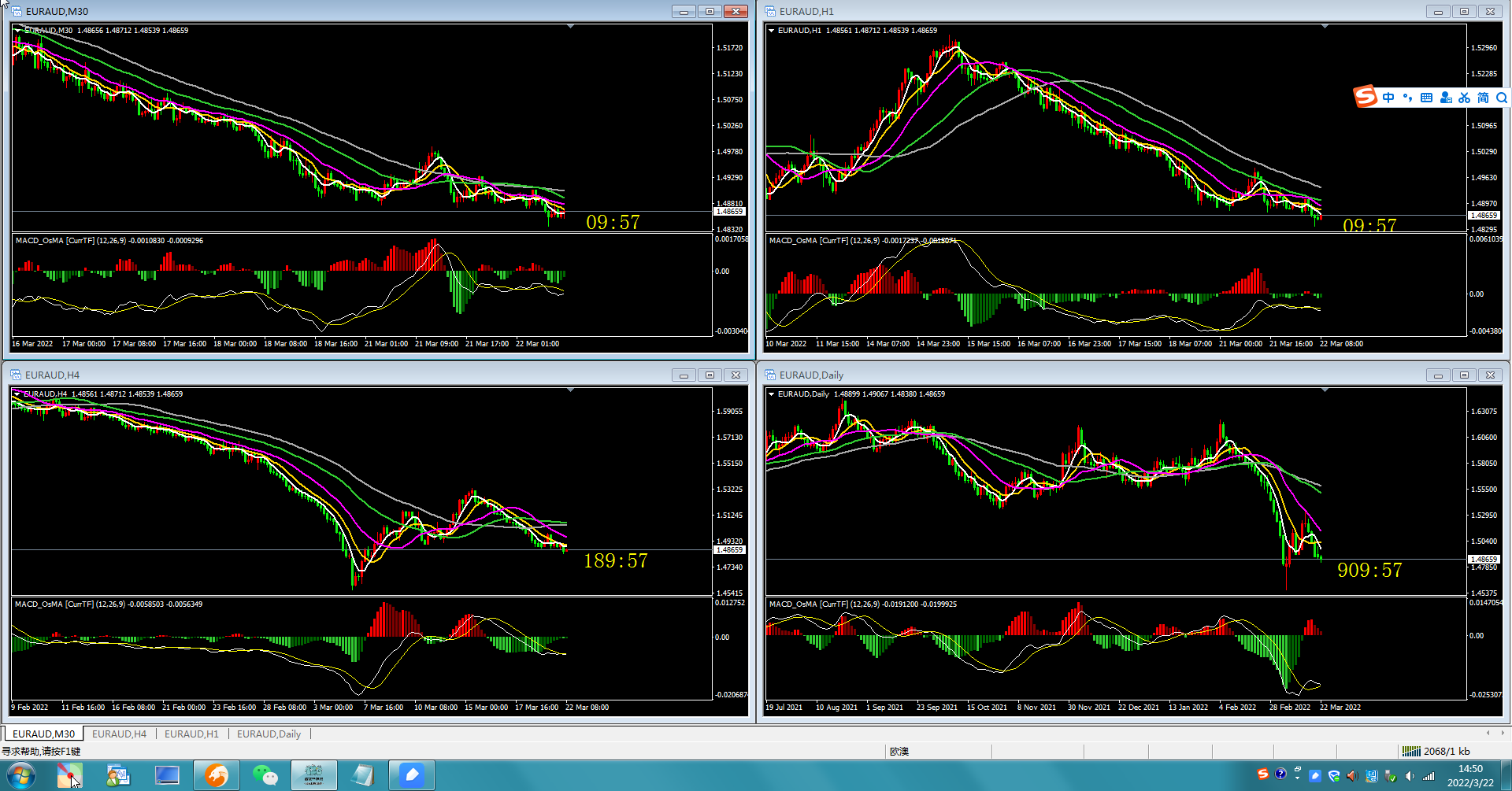Click EURAUD,H1 window title icon

(x=770, y=11)
